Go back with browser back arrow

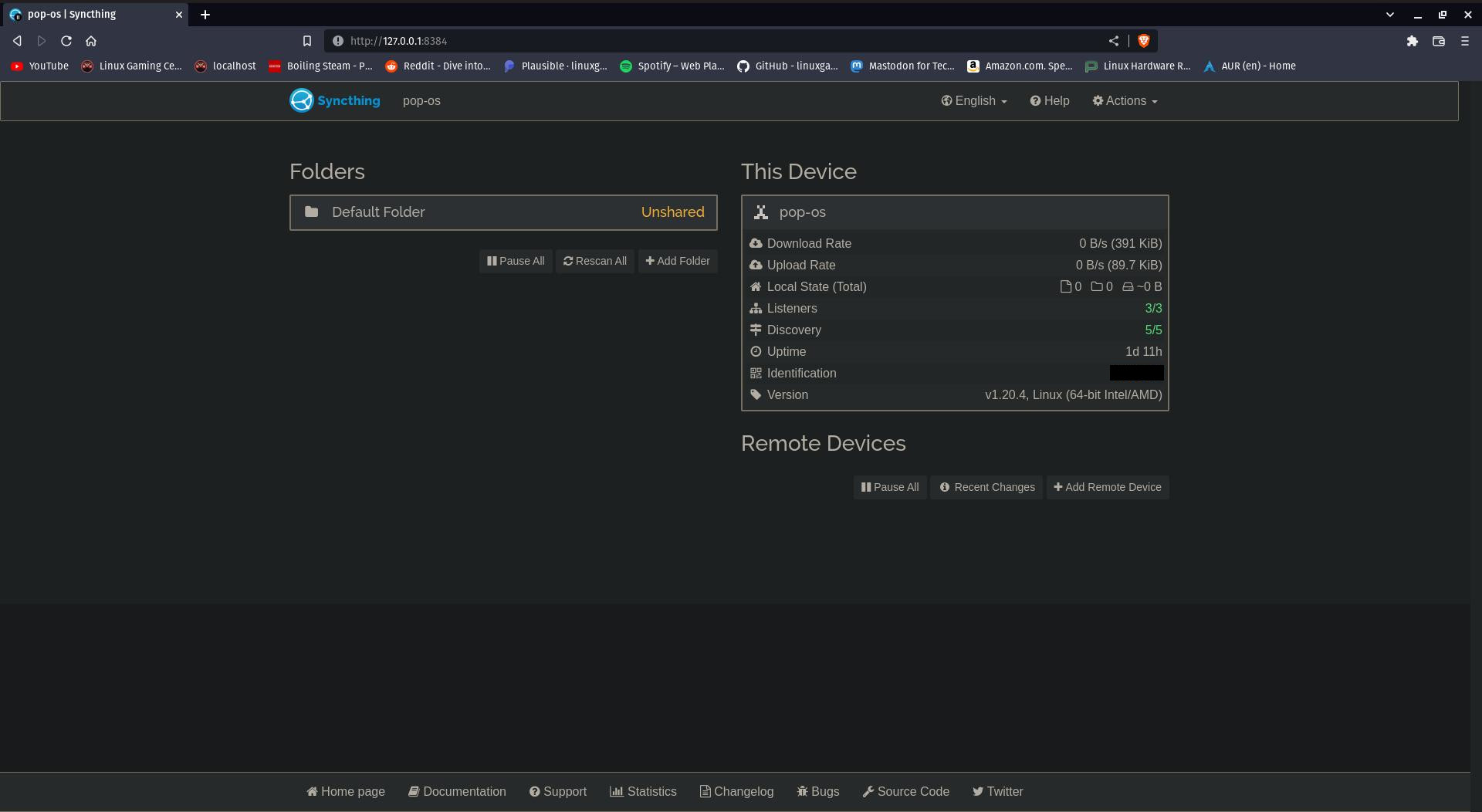[x=17, y=41]
